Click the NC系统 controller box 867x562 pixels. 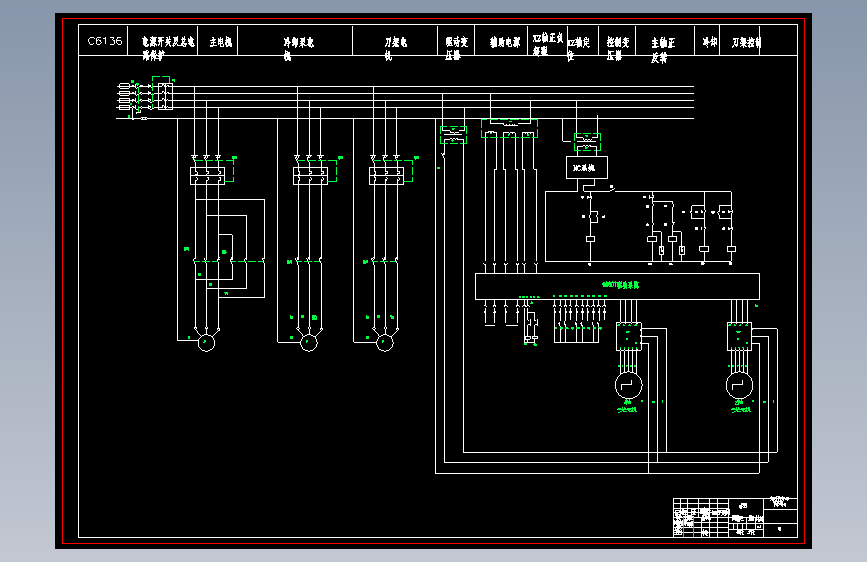[x=587, y=168]
